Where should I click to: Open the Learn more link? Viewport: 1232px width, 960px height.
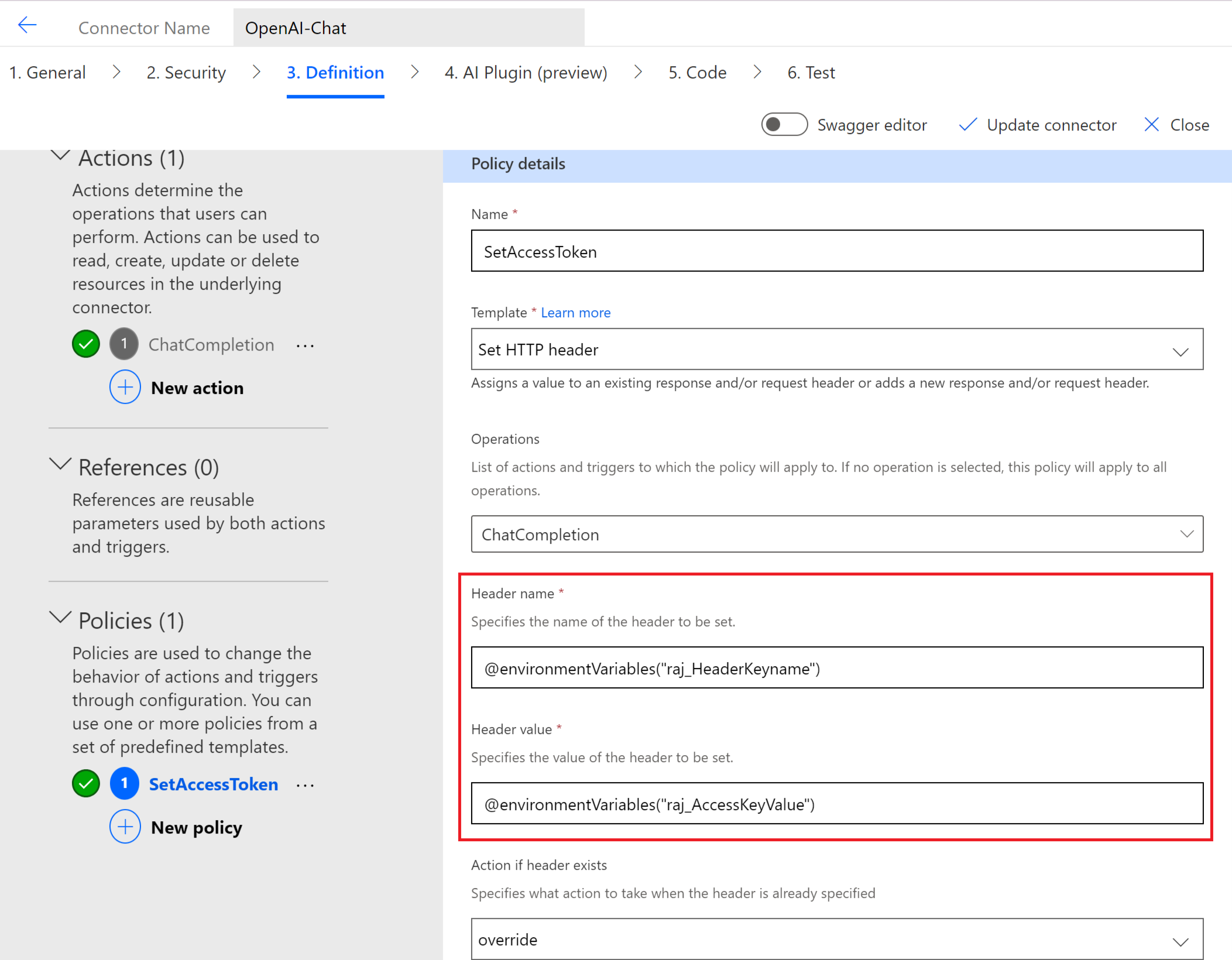(x=575, y=313)
